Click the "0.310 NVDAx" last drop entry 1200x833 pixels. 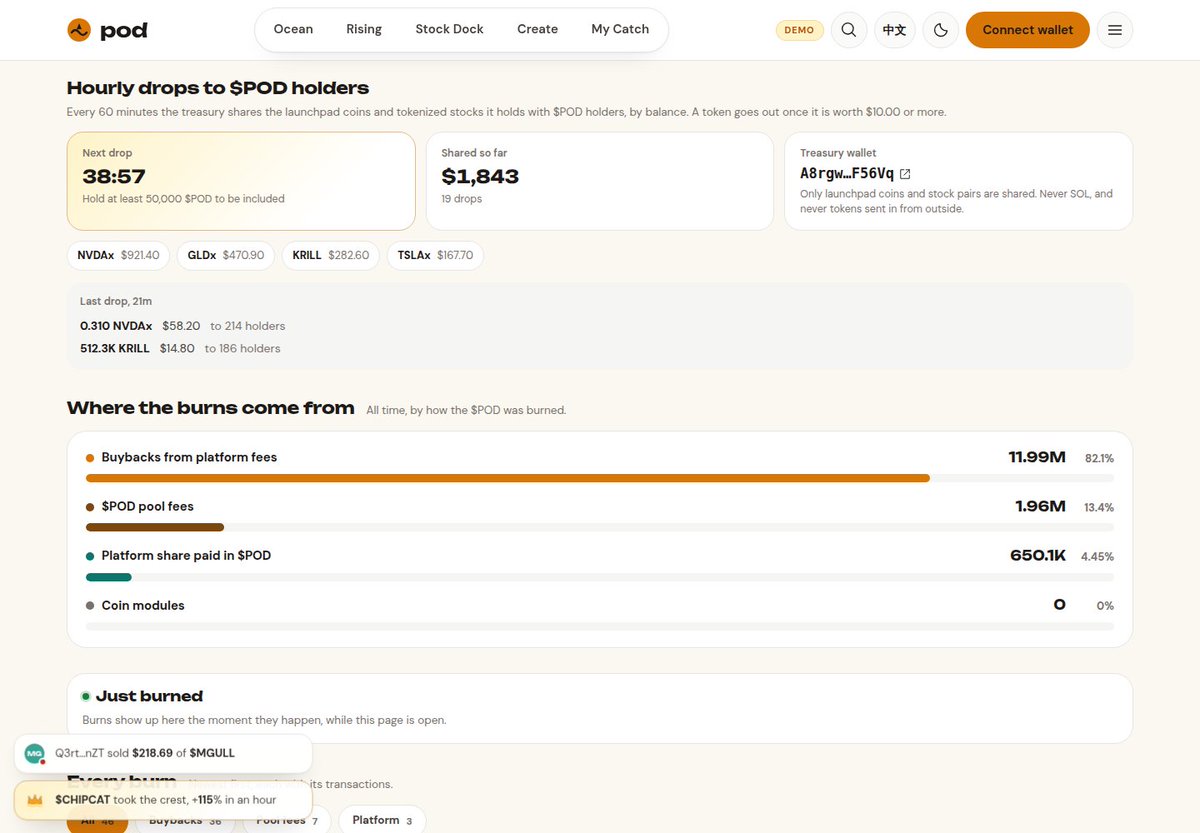coord(116,326)
